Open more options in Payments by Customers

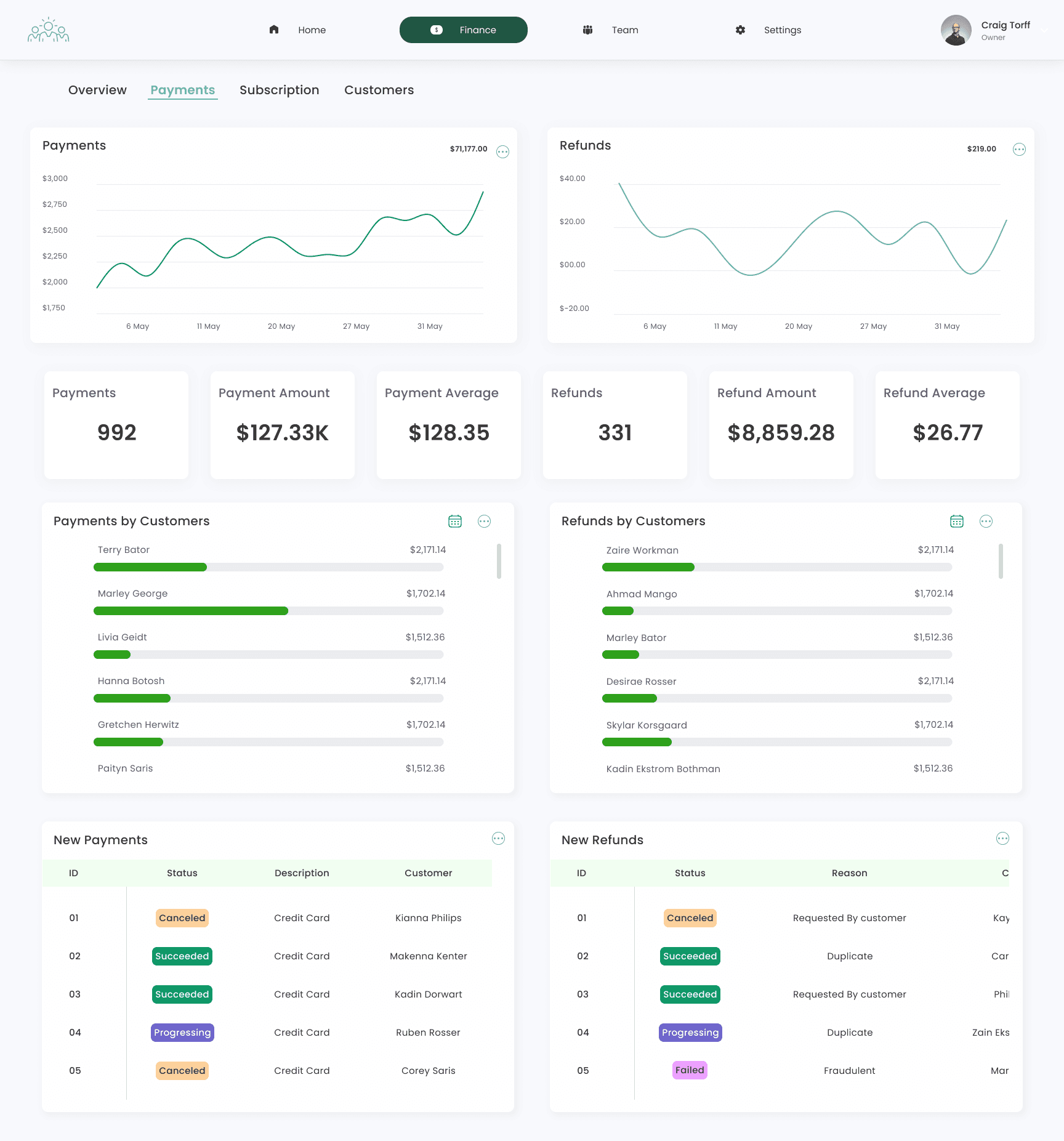[485, 522]
